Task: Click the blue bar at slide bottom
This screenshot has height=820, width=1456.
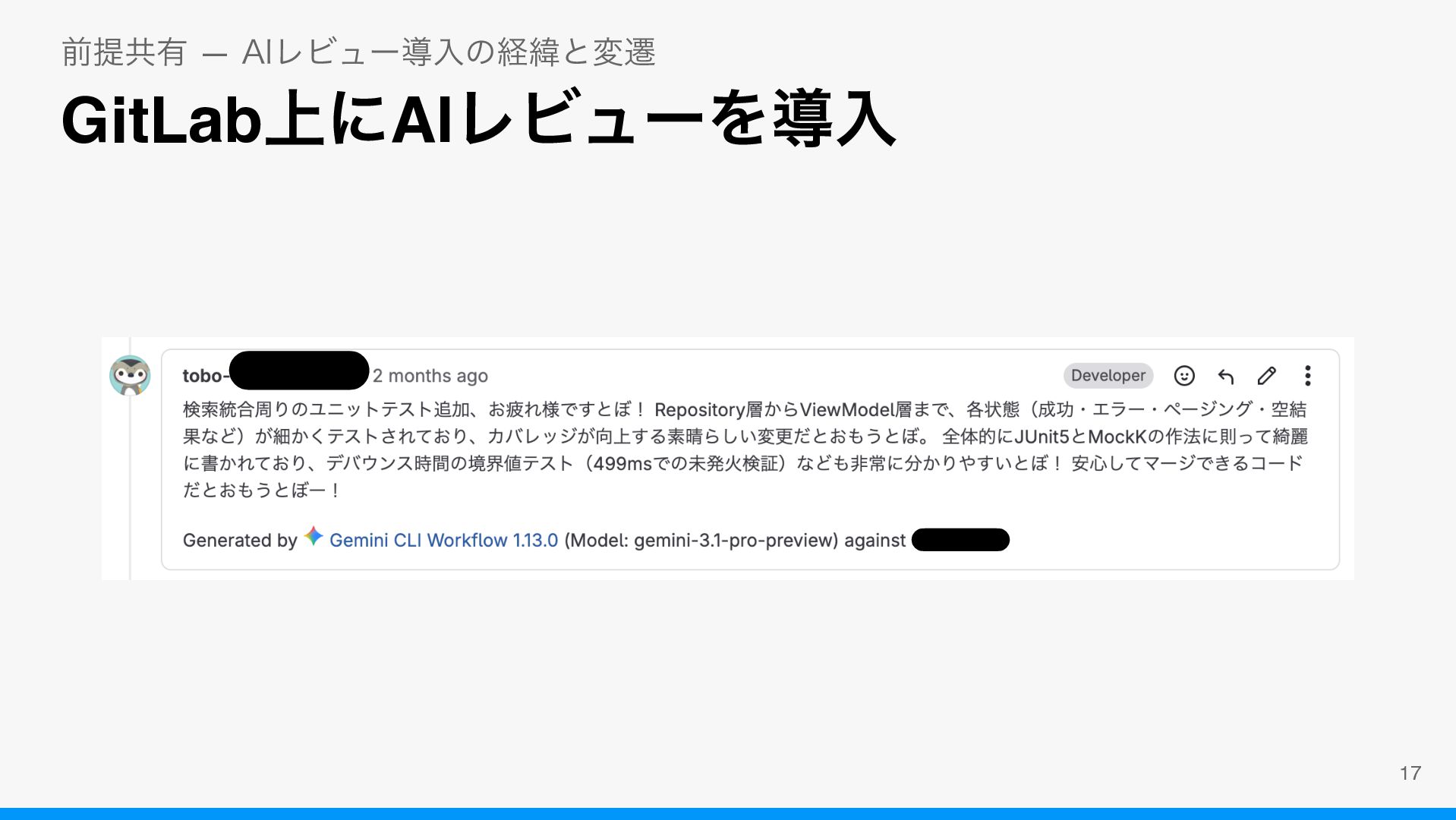Action: pyautogui.click(x=728, y=814)
